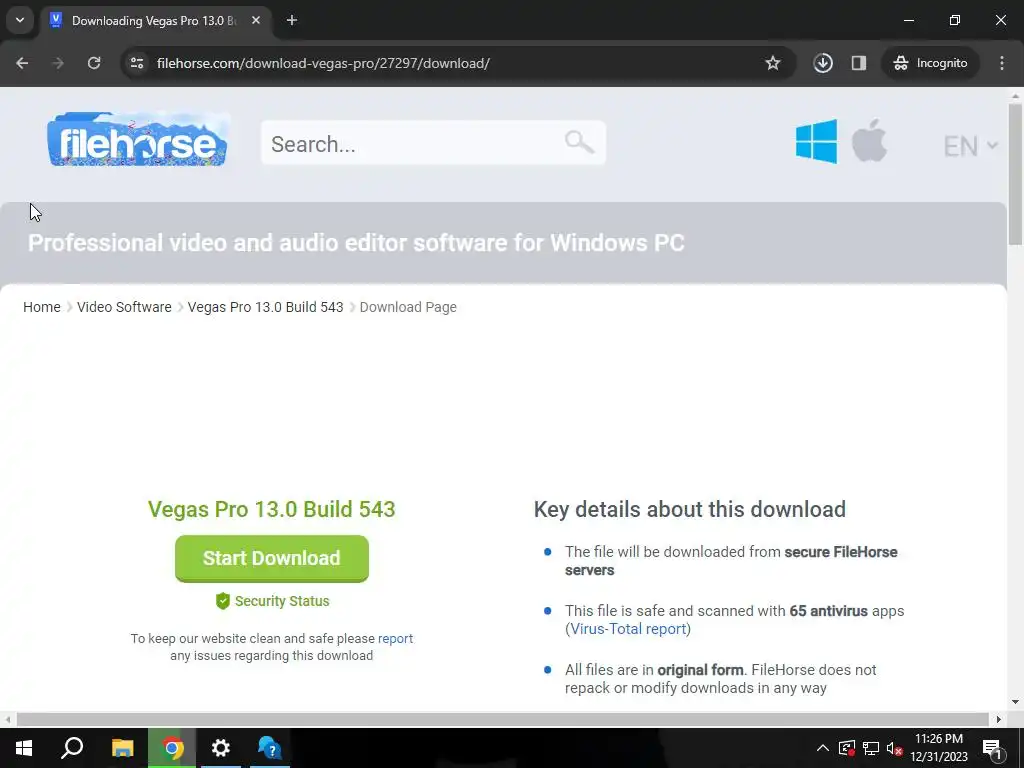Image resolution: width=1024 pixels, height=768 pixels.
Task: Open the EN language dropdown
Action: click(970, 146)
